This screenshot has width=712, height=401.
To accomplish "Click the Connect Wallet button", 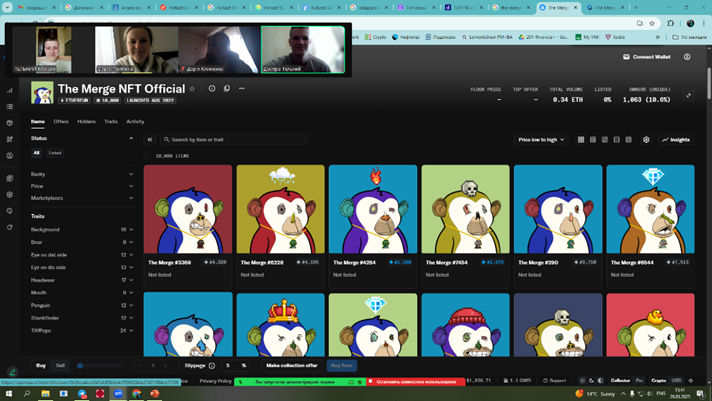I will [x=647, y=57].
